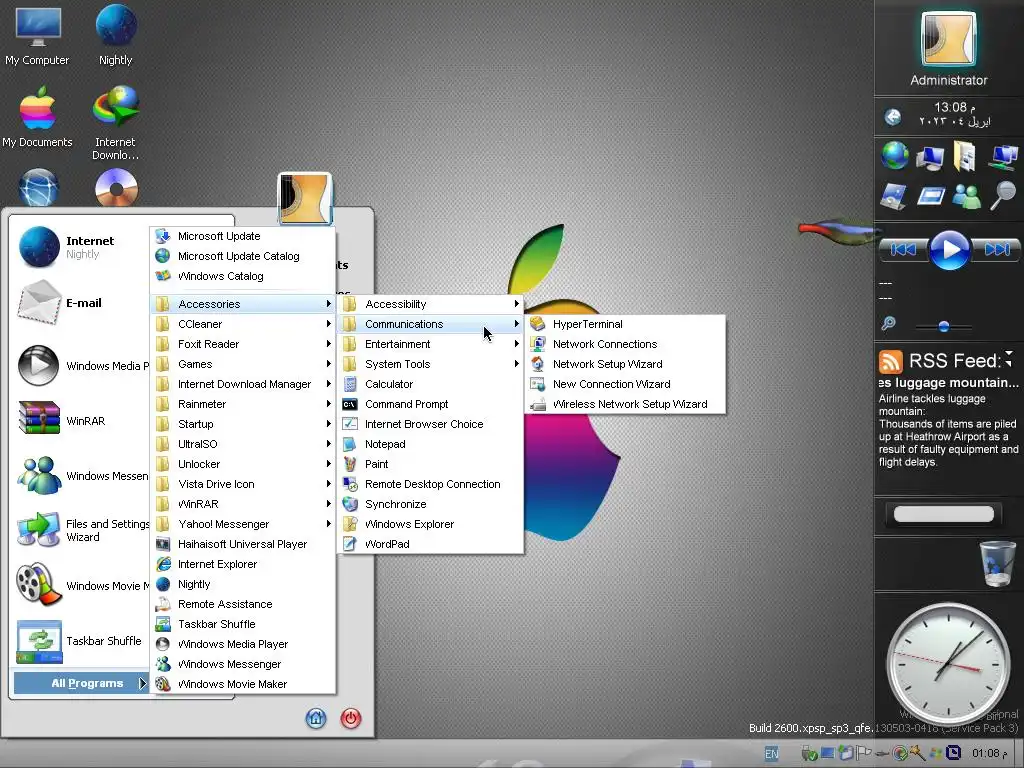1024x768 pixels.
Task: Click the analog clock gadget
Action: pos(948,662)
